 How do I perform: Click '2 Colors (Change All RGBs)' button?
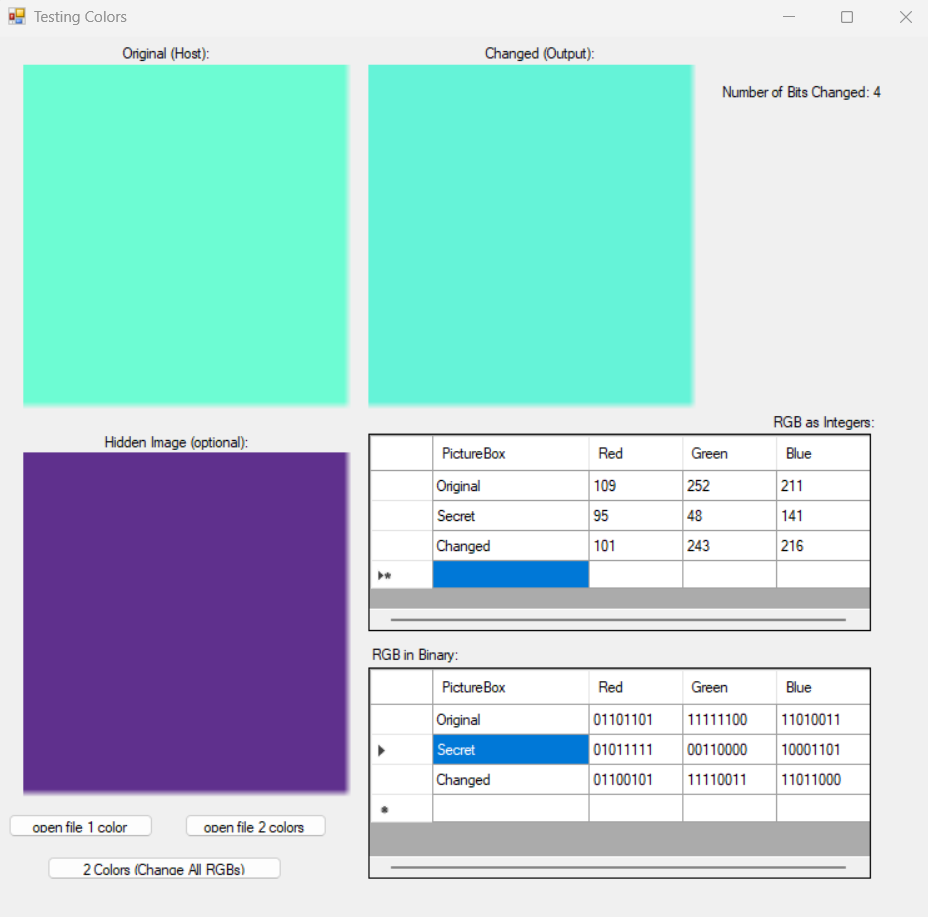tap(164, 868)
